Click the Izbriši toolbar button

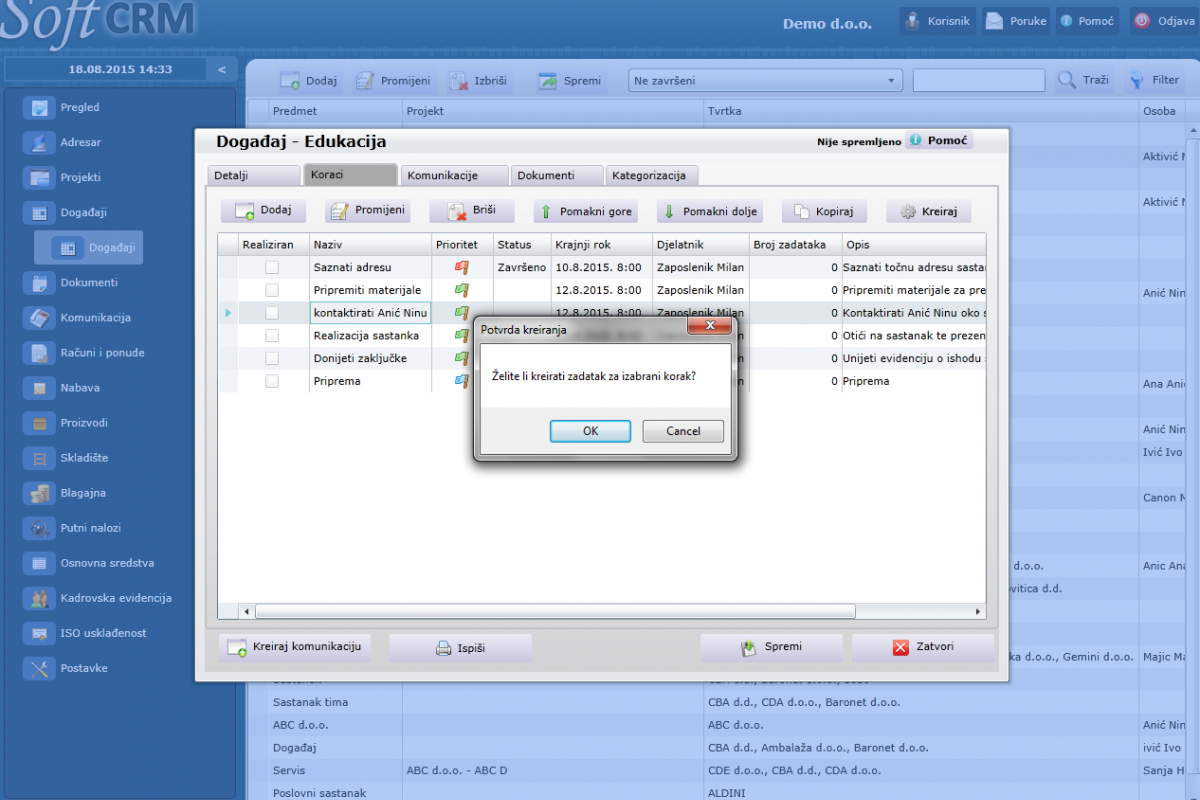coord(481,81)
